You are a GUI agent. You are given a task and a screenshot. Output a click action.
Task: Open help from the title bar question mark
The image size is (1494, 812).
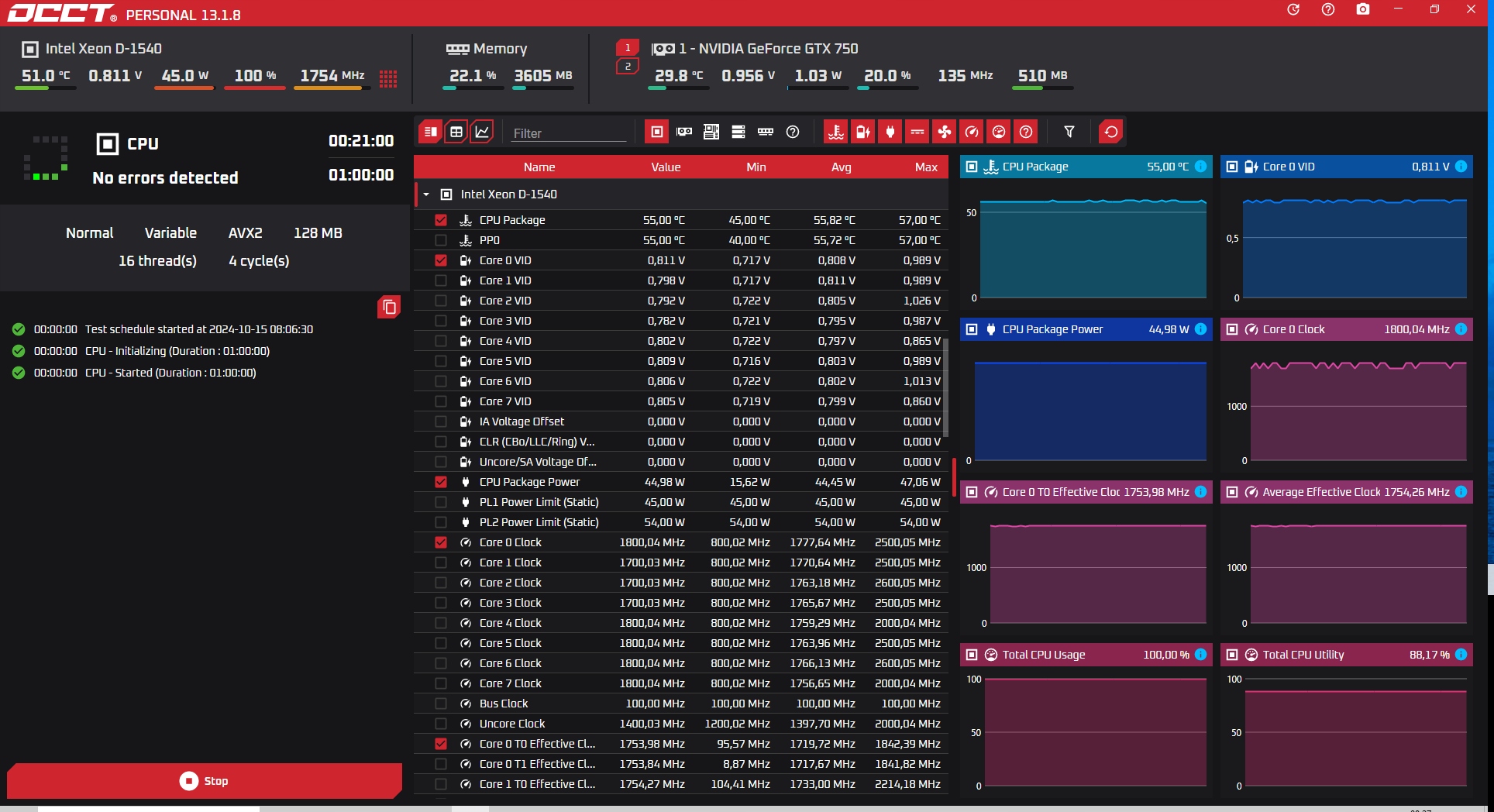[x=1328, y=9]
